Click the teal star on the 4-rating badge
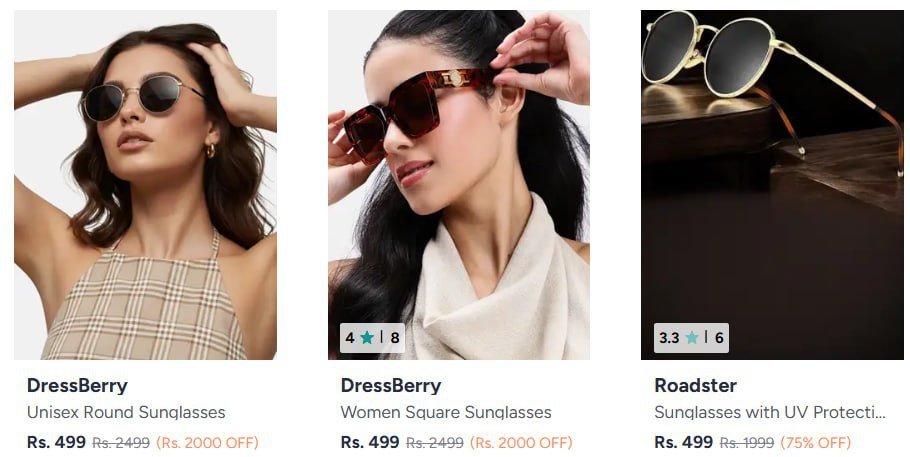Image resolution: width=910 pixels, height=457 pixels. [x=367, y=337]
